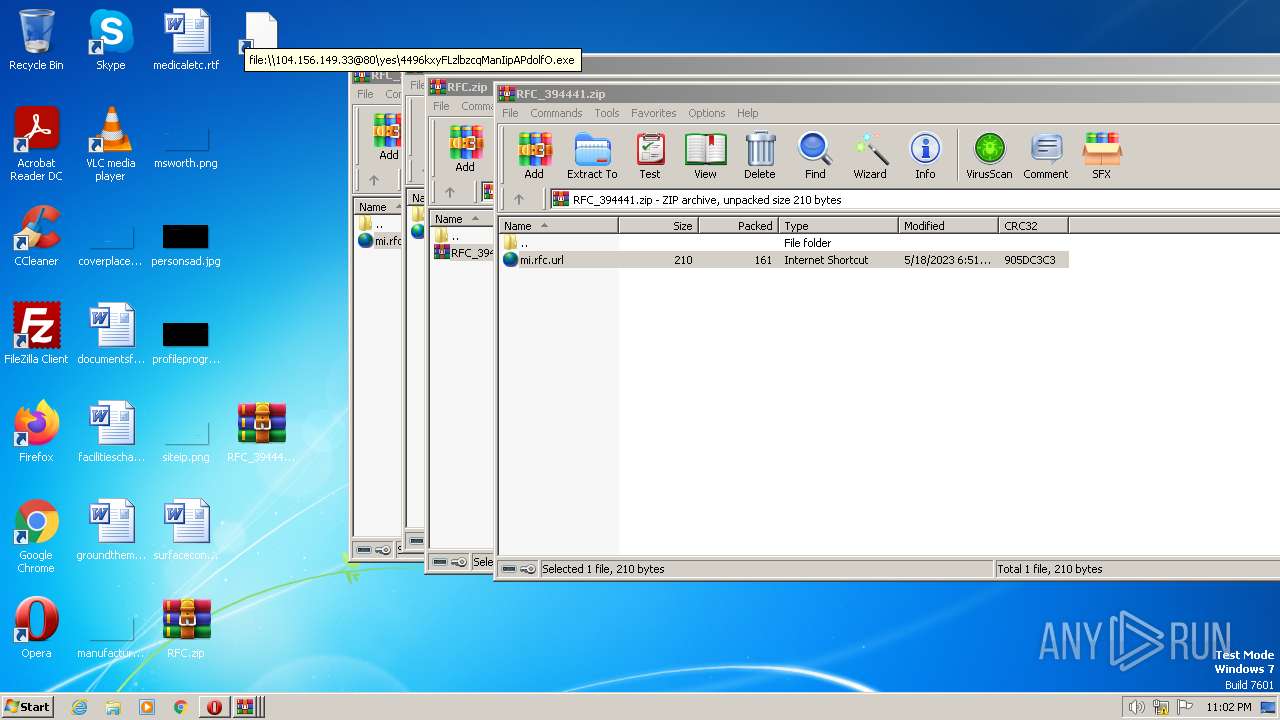The image size is (1280, 720).
Task: Sort by the Name column header
Action: click(x=558, y=226)
